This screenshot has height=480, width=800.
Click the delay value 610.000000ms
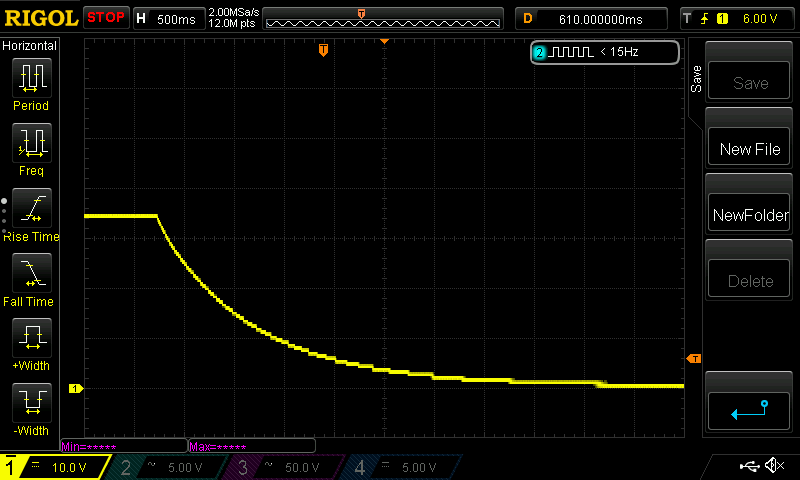(x=601, y=19)
